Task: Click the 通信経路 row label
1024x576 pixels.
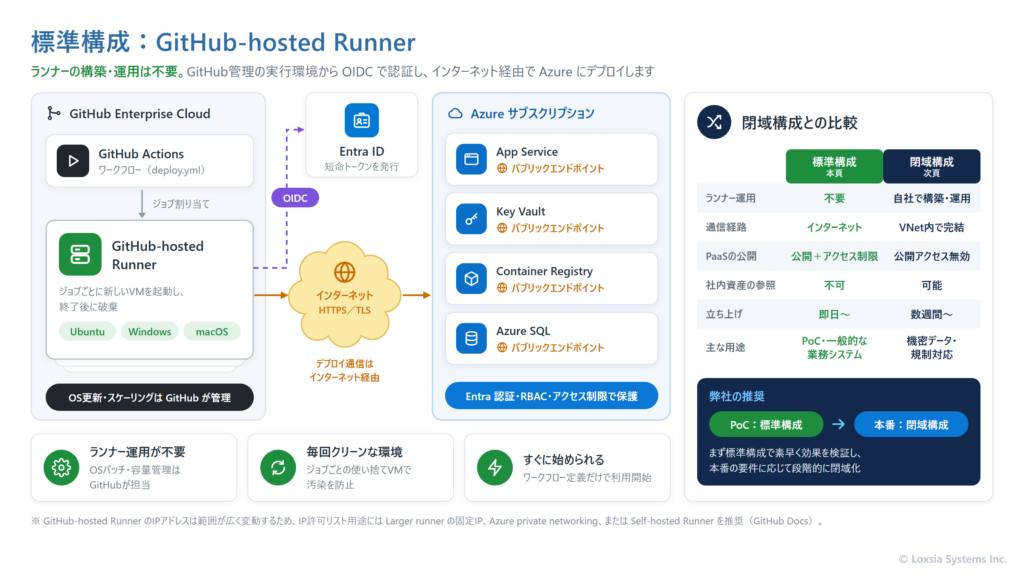Action: pos(726,227)
